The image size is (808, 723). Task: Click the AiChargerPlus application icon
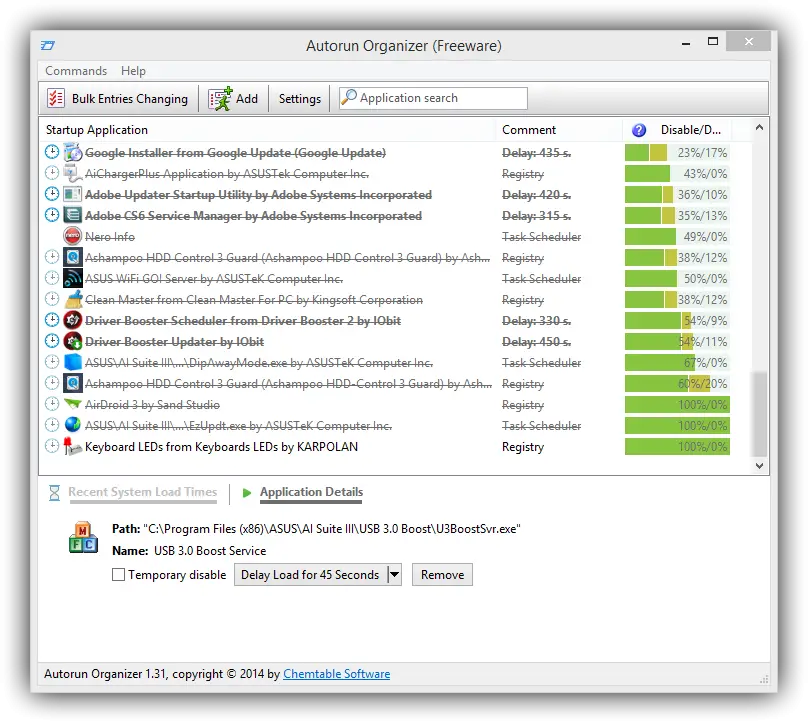coord(73,174)
